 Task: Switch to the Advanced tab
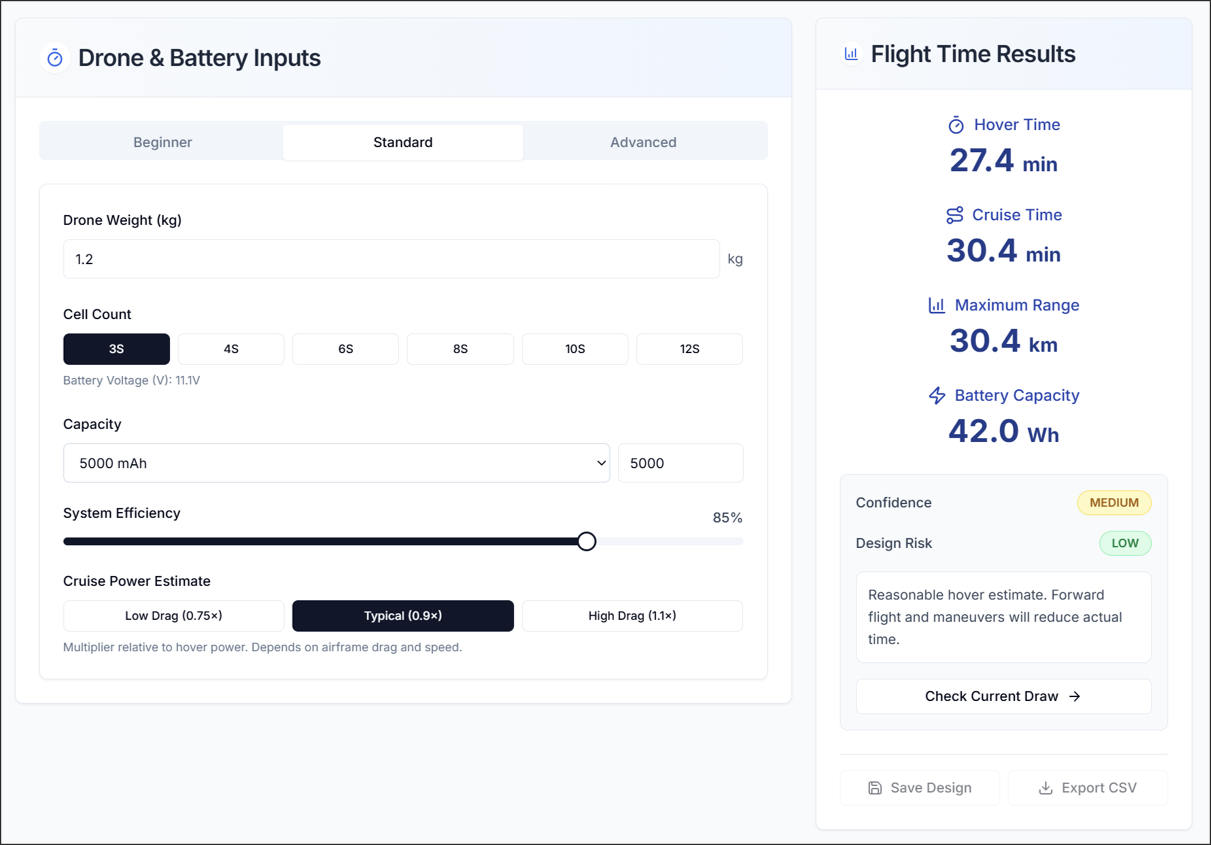coord(644,141)
